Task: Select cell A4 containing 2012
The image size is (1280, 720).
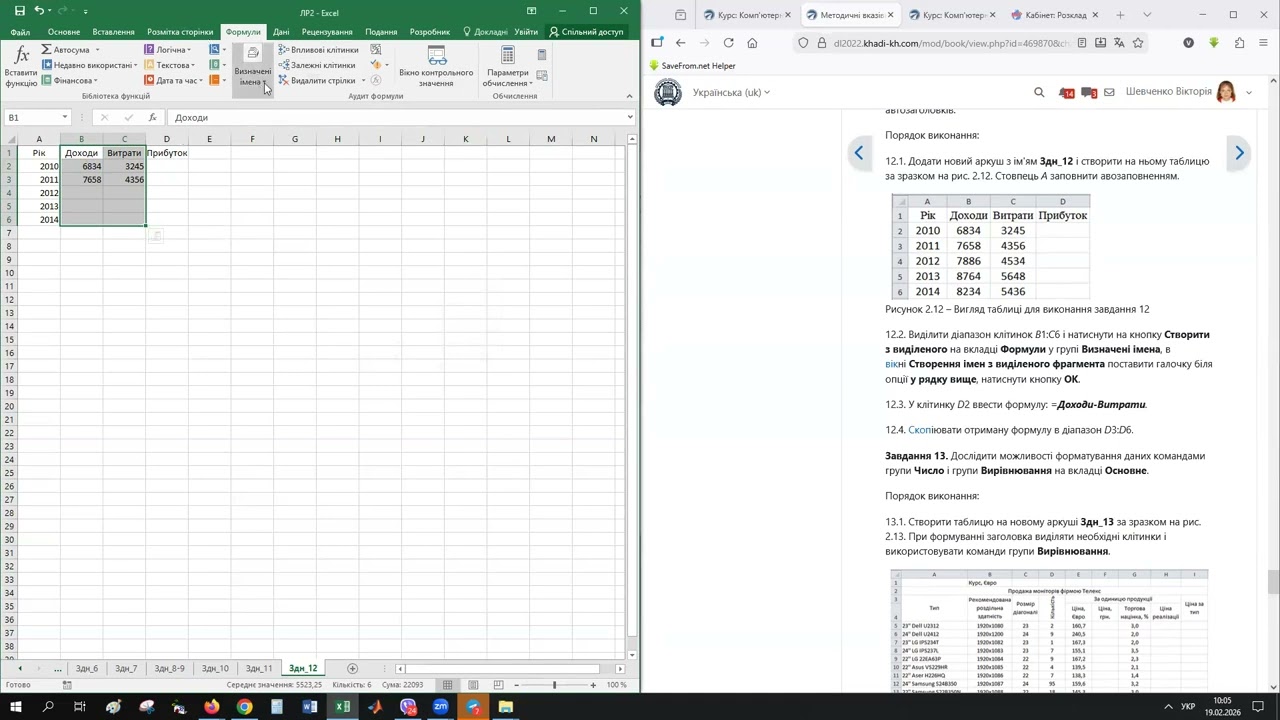Action: click(39, 193)
